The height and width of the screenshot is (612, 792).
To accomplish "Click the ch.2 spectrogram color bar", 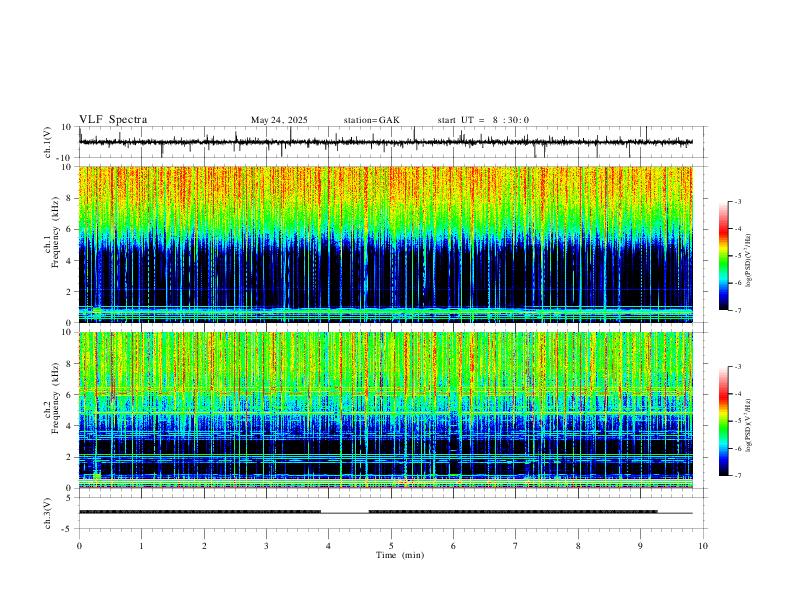I will pos(723,421).
